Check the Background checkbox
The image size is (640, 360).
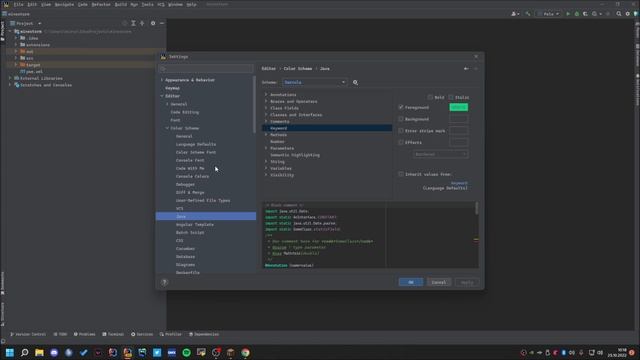(x=401, y=119)
